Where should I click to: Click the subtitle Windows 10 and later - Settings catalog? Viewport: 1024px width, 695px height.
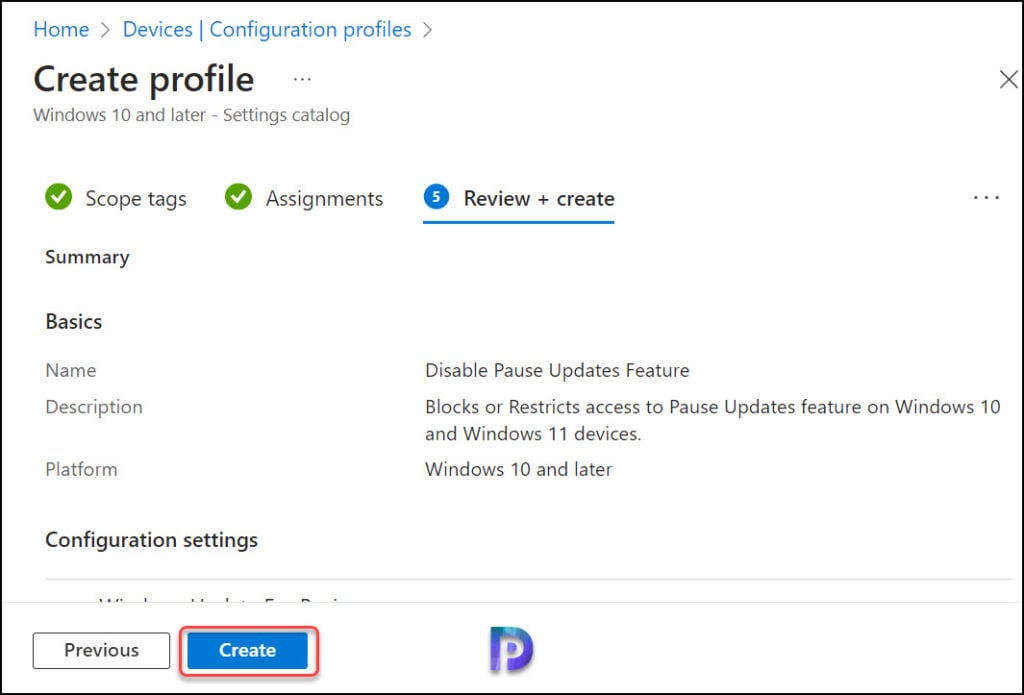coord(191,115)
